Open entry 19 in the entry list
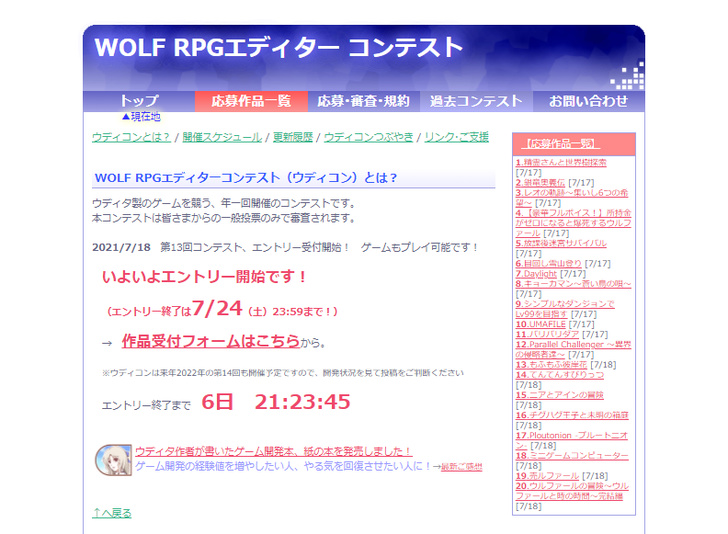Image resolution: width=728 pixels, height=534 pixels. pos(547,476)
